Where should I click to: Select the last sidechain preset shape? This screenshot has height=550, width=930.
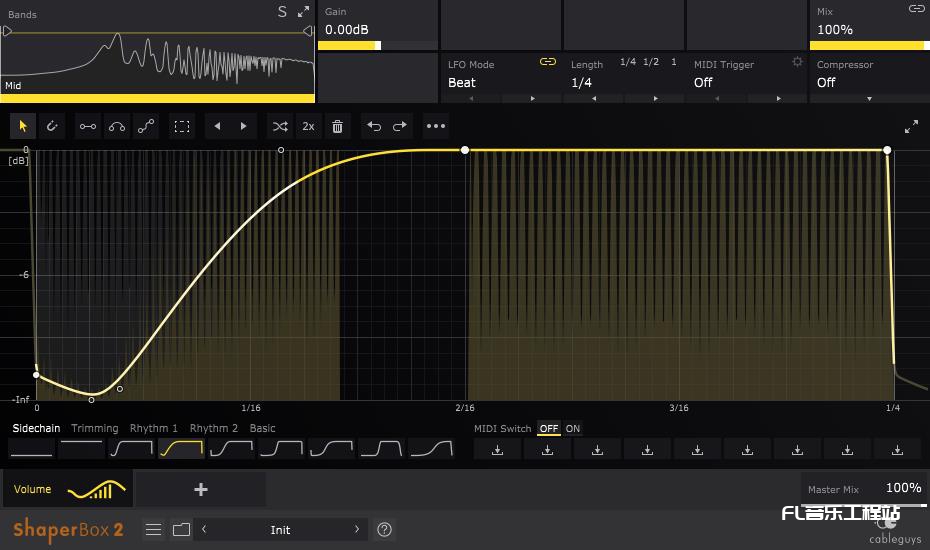432,449
